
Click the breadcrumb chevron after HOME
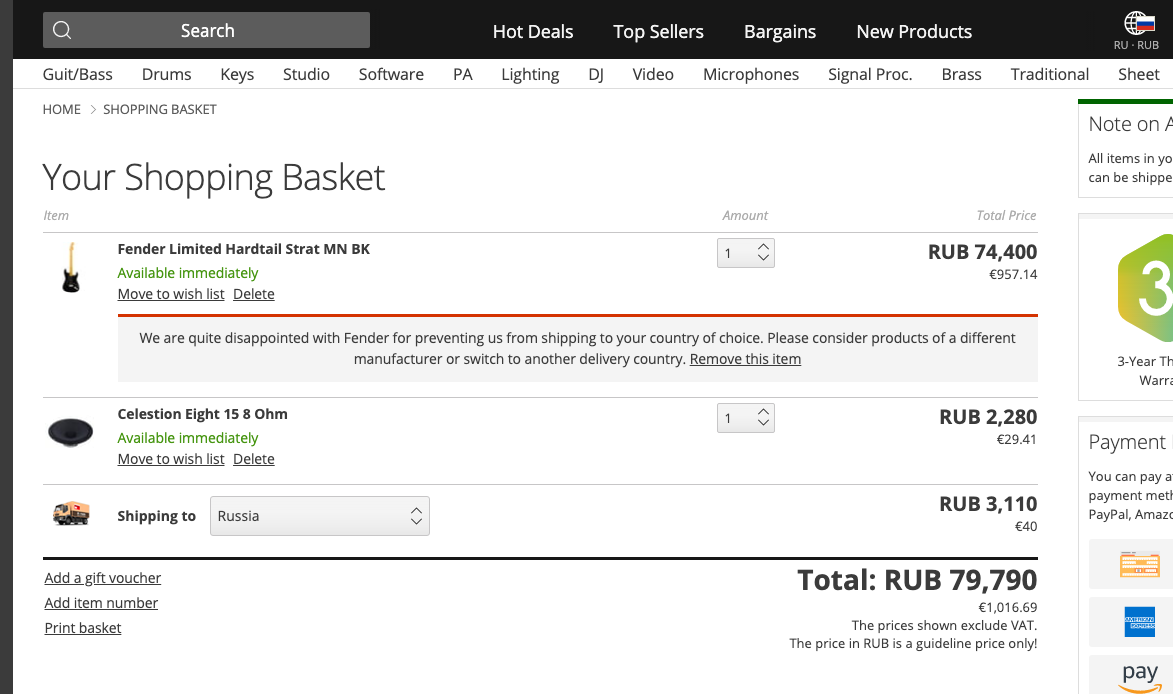point(93,109)
